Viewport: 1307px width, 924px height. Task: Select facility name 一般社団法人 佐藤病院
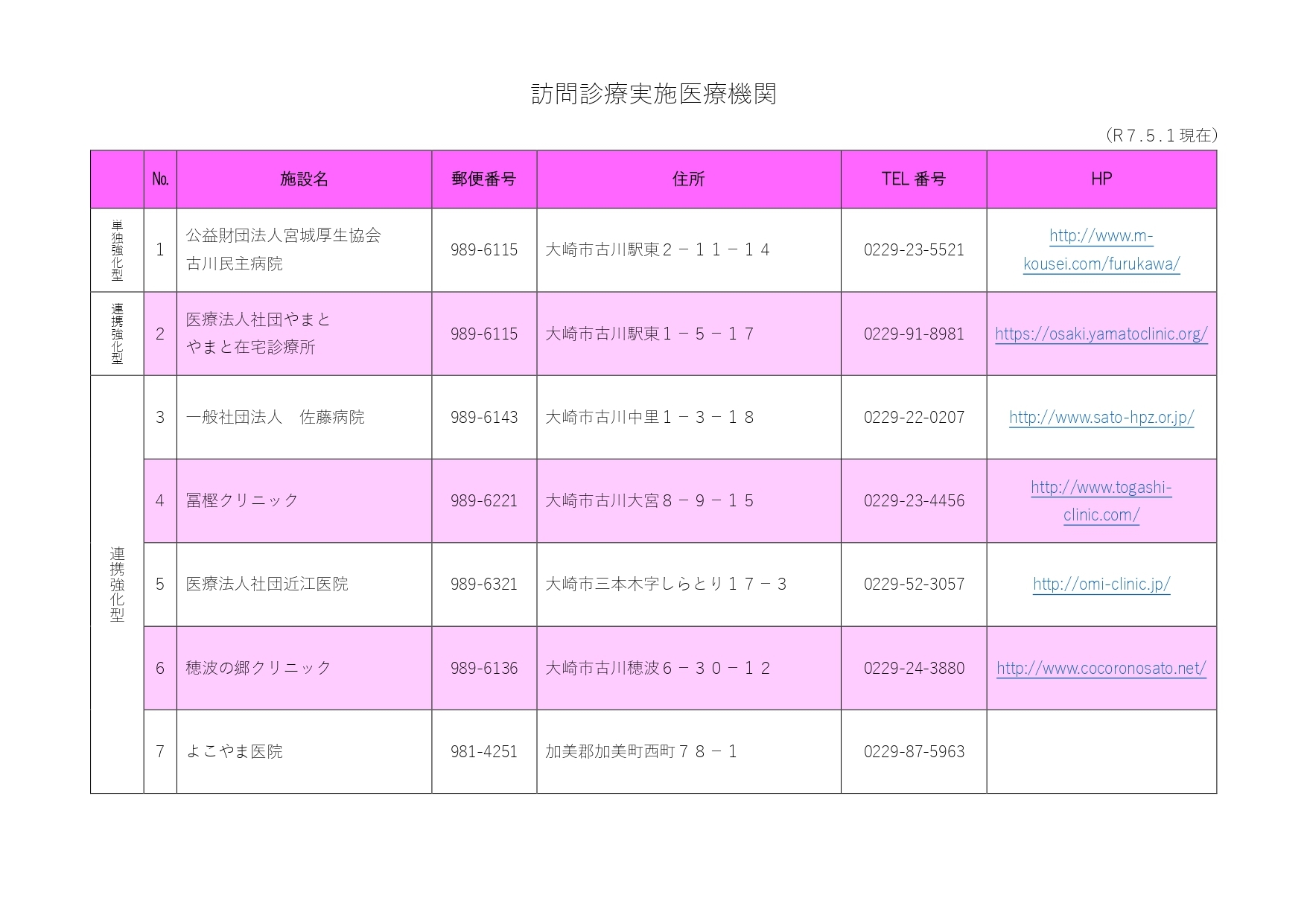pyautogui.click(x=276, y=417)
